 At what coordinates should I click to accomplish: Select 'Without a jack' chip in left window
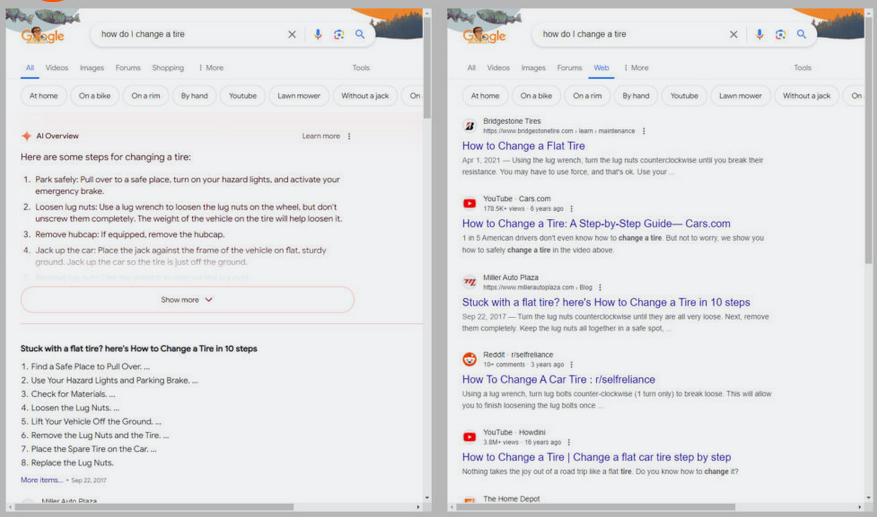click(365, 96)
